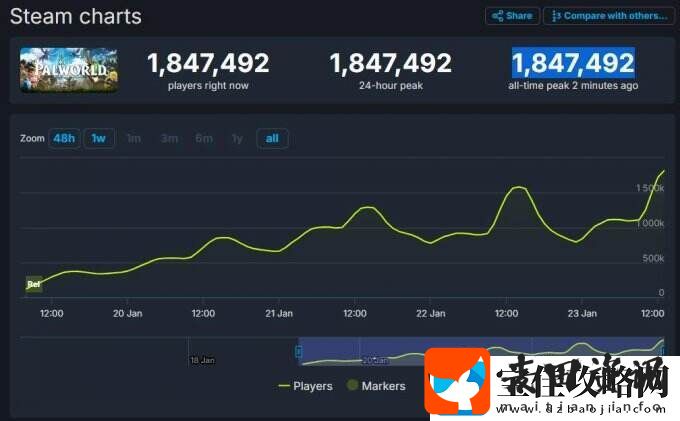Click the highlighted all-time peak number
Viewport: 680px width, 421px height.
coord(573,63)
